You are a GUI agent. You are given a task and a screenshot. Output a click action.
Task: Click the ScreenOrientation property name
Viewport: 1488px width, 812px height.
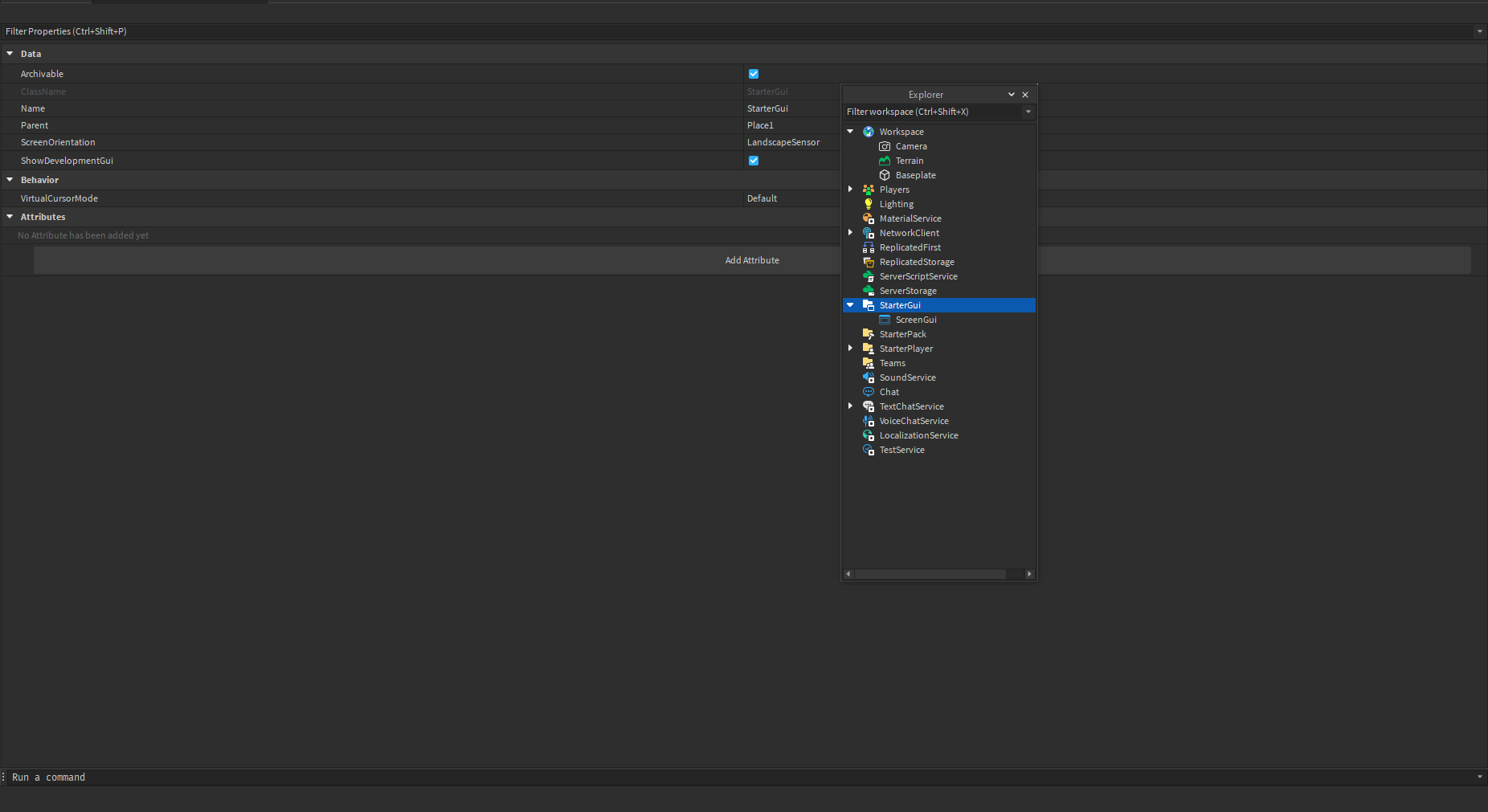pyautogui.click(x=58, y=142)
